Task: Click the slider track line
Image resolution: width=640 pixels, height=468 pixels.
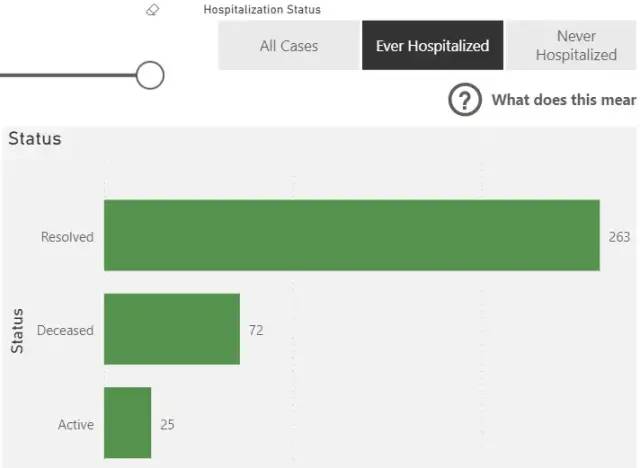Action: pos(68,75)
